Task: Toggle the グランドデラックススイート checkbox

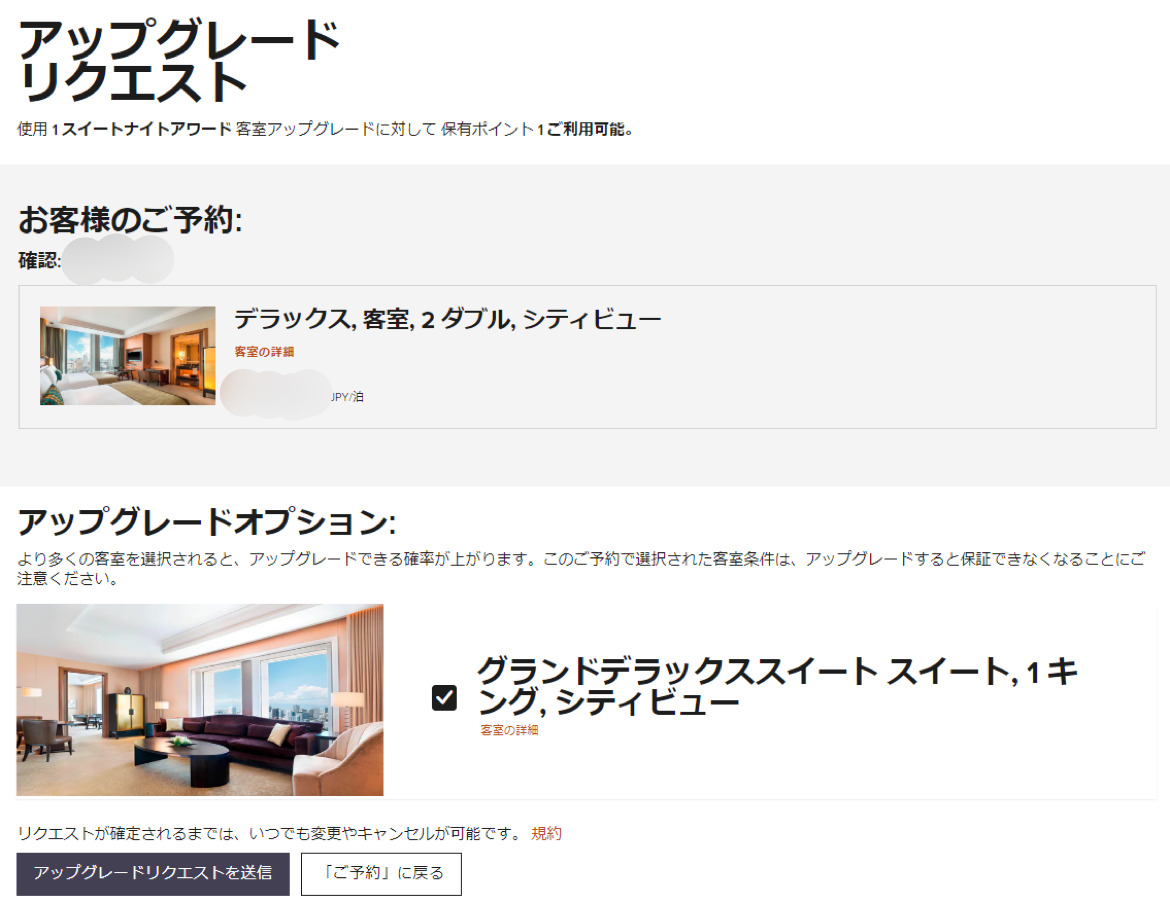Action: [444, 698]
